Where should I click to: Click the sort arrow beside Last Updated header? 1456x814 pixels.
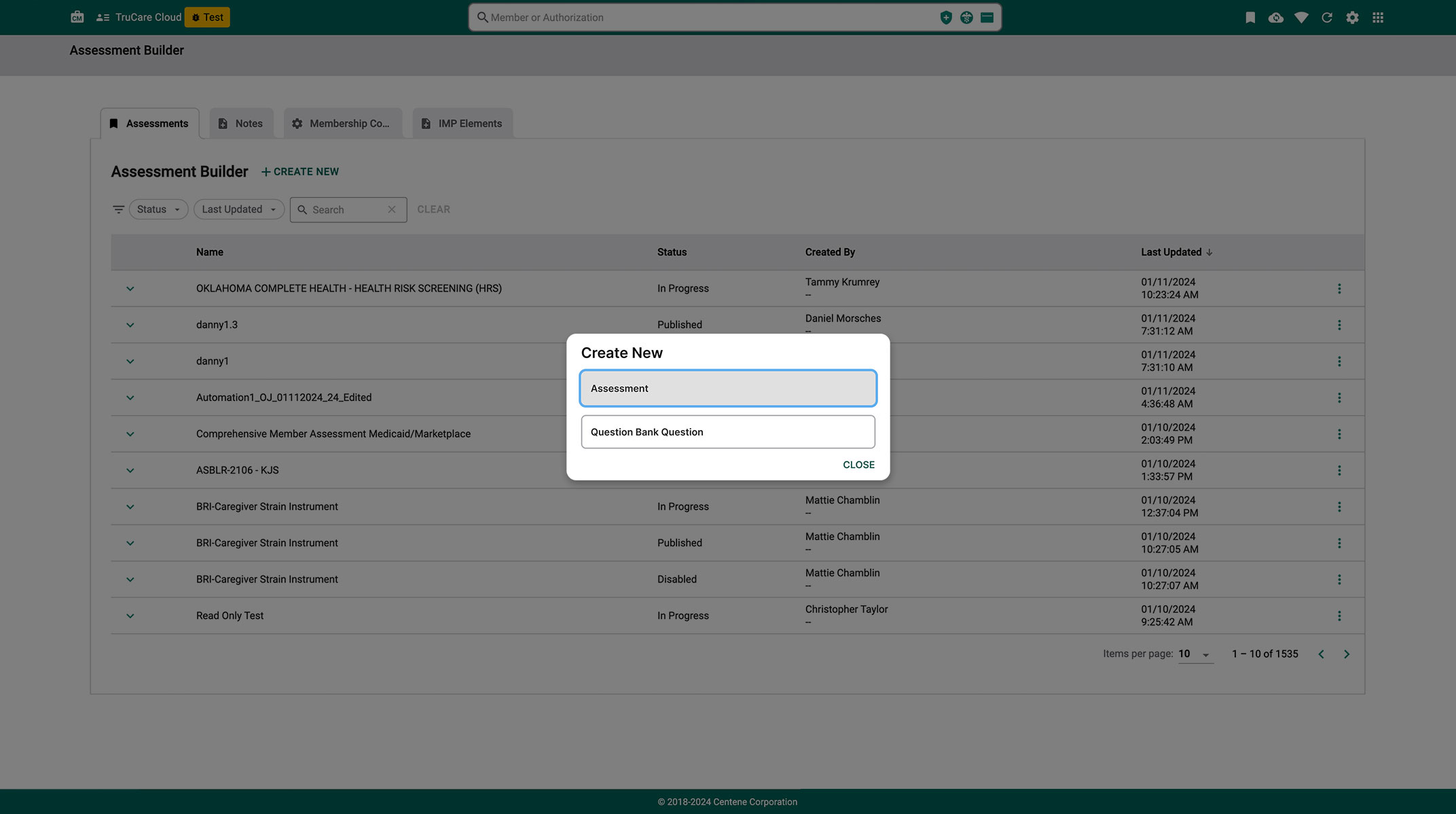coord(1209,252)
